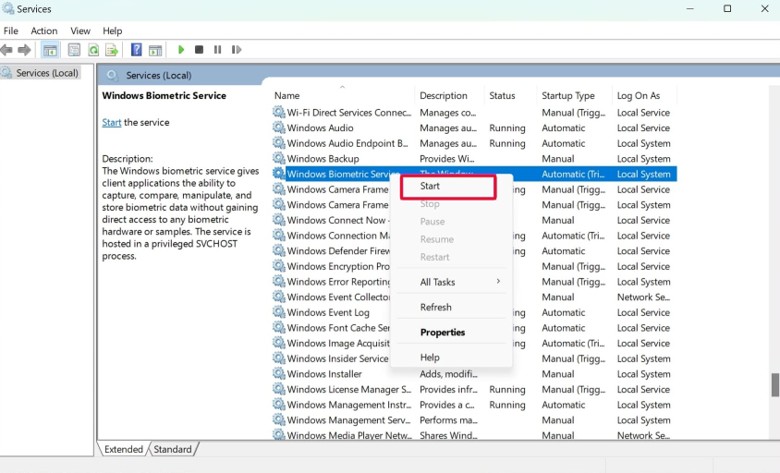Screen dimensions: 780x473
Task: Select the Windows Management Instrumentation row
Action: pyautogui.click(x=474, y=404)
